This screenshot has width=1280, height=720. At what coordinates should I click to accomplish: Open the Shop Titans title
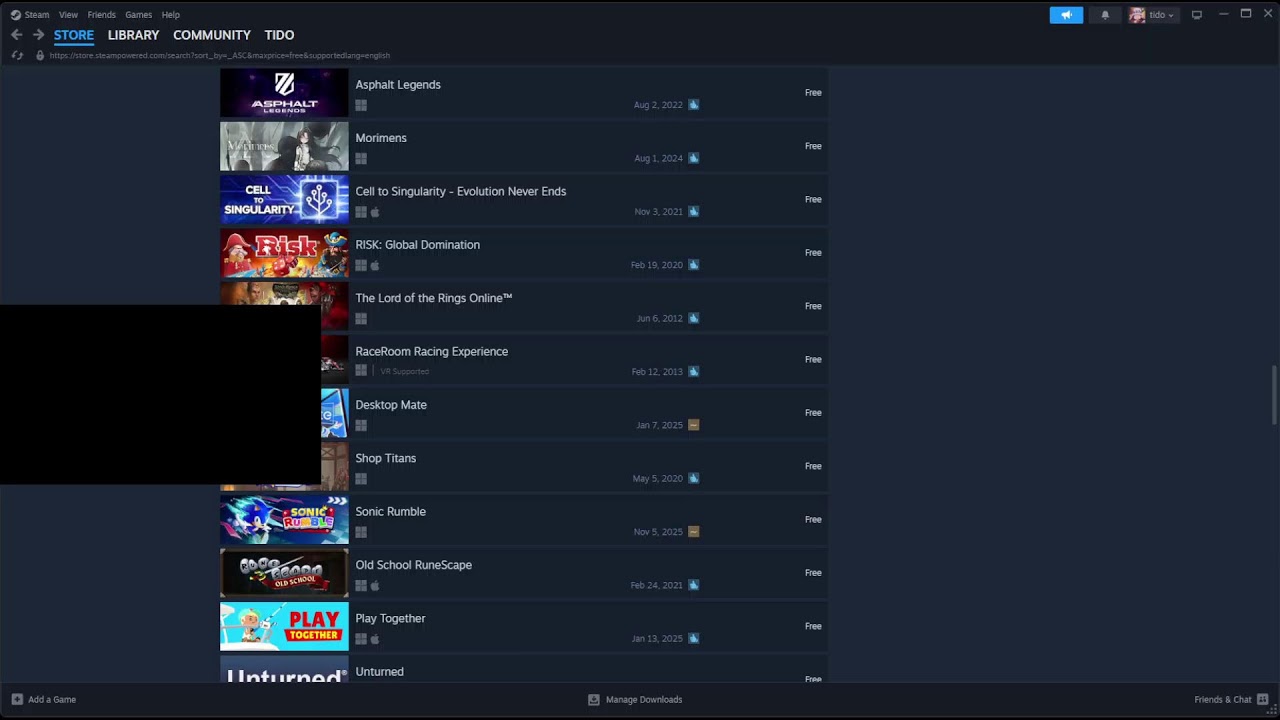click(x=386, y=458)
